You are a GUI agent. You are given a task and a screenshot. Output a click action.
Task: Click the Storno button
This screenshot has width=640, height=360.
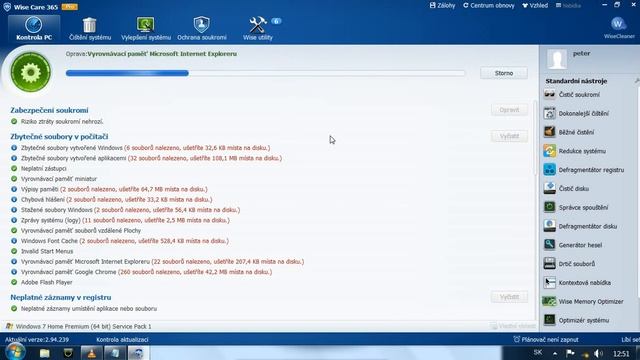coord(504,73)
